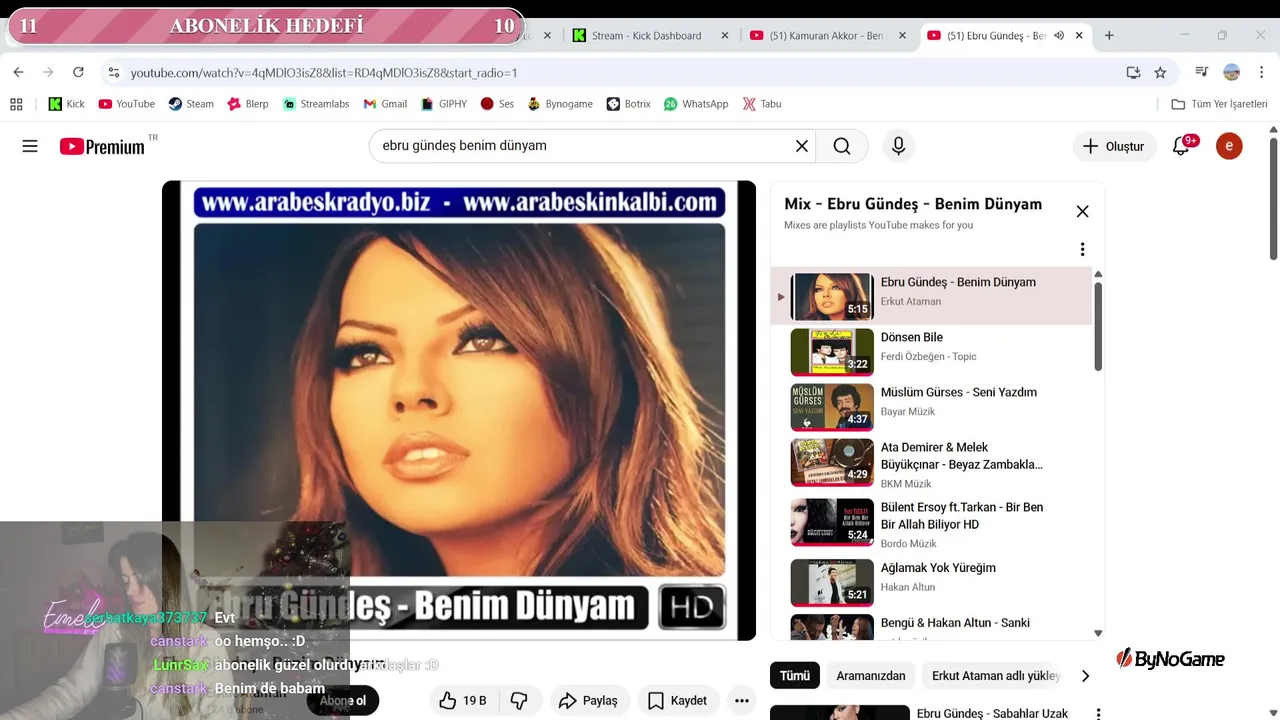The image size is (1280, 720).
Task: Open Chrome apps grid in bookmarks bar
Action: (x=16, y=104)
